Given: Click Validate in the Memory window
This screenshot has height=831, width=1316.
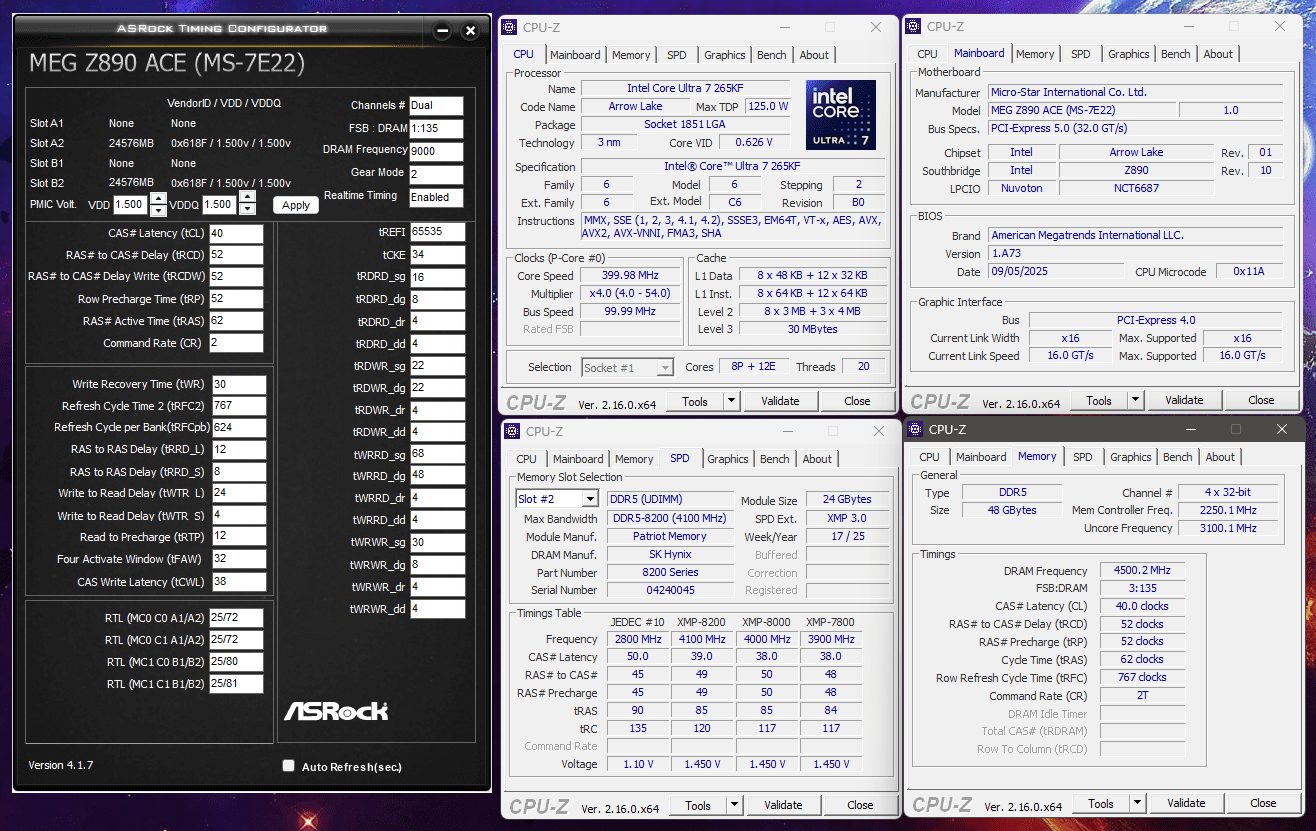Looking at the screenshot, I should click(1186, 803).
